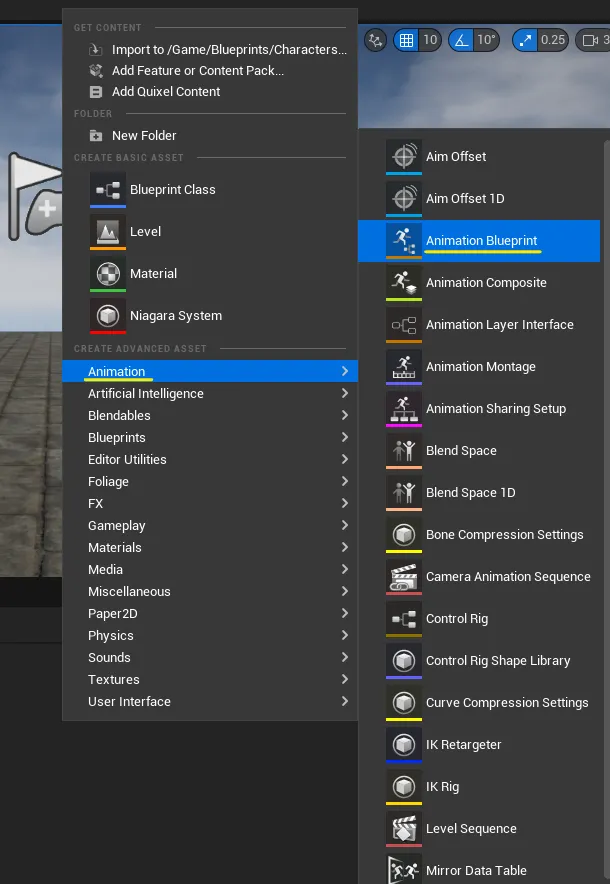Click the Player Start flag in viewport
This screenshot has width=610, height=884.
click(33, 195)
